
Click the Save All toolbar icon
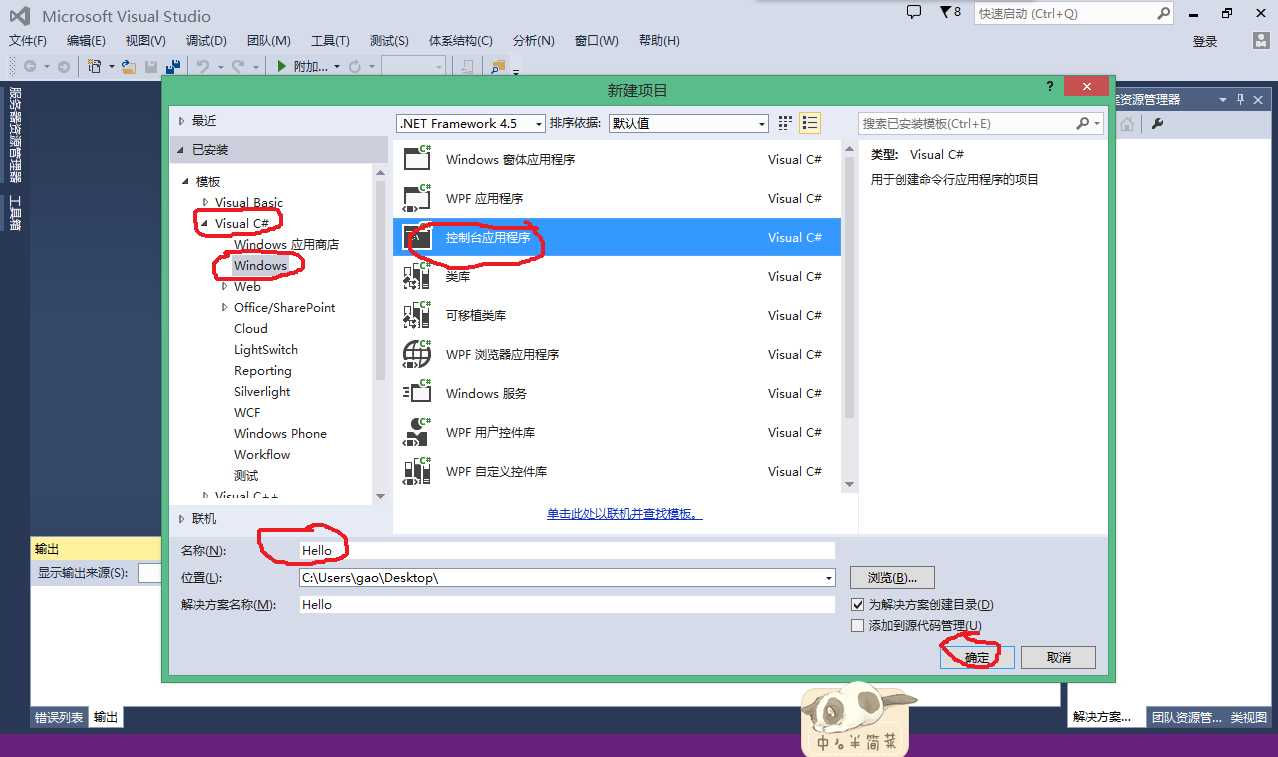pos(171,66)
